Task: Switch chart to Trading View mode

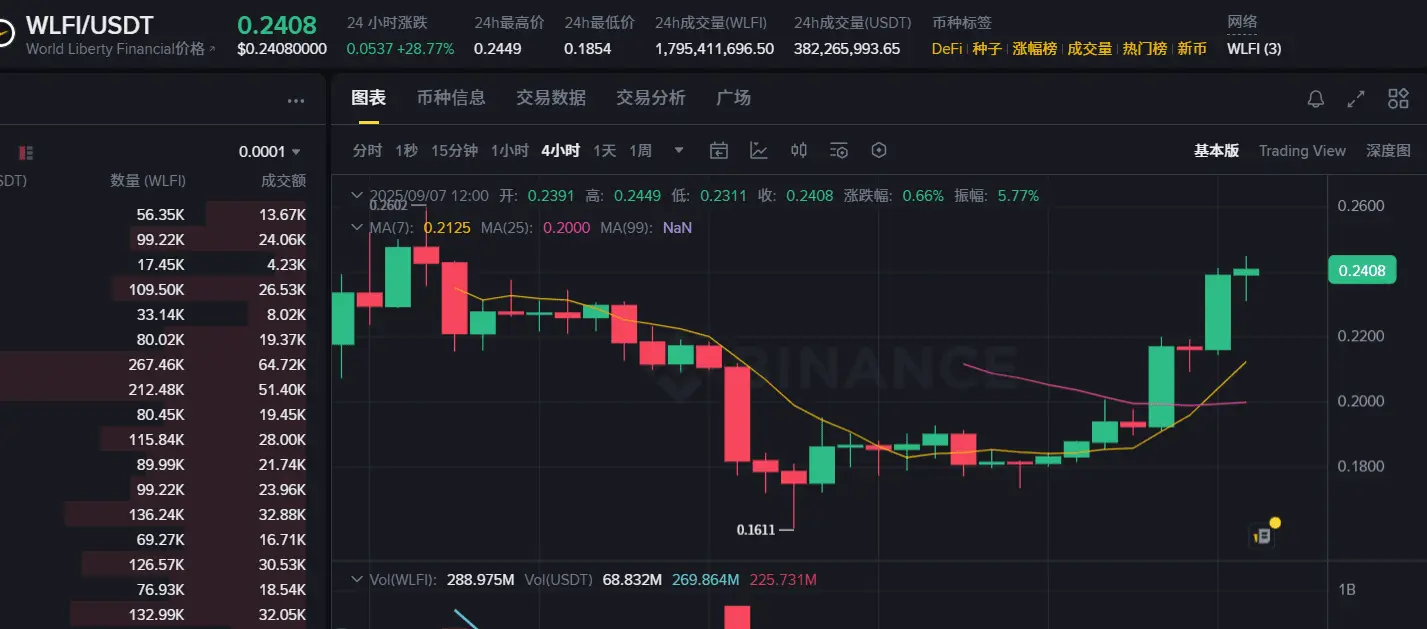Action: click(1302, 151)
